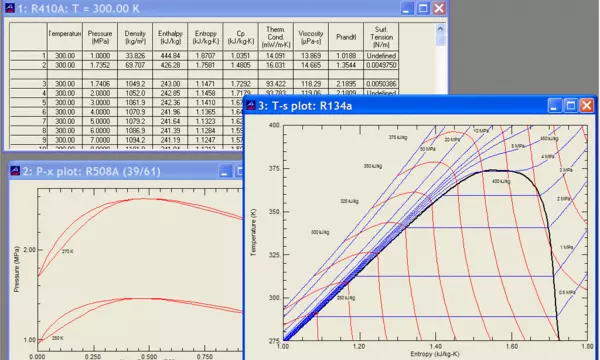Close the R410A table window

click(439, 8)
